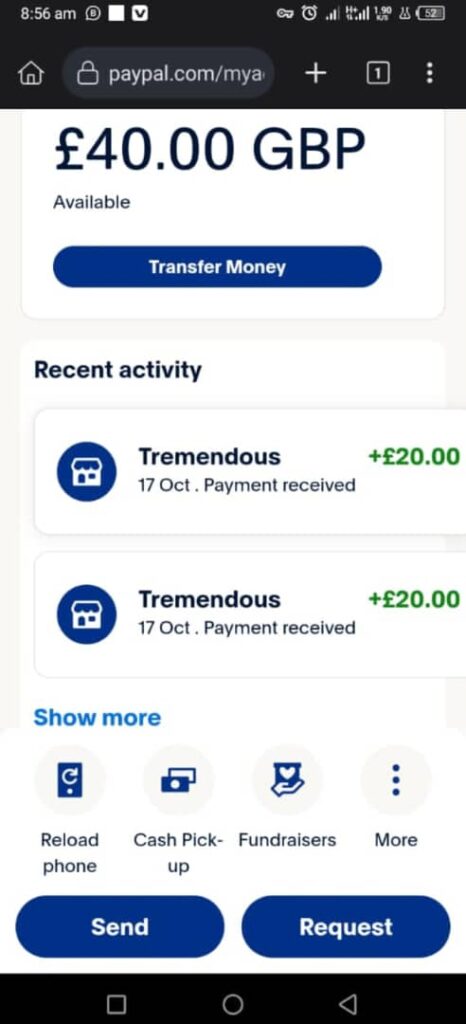Click the Transfer Money button
The image size is (466, 1024).
tap(217, 266)
